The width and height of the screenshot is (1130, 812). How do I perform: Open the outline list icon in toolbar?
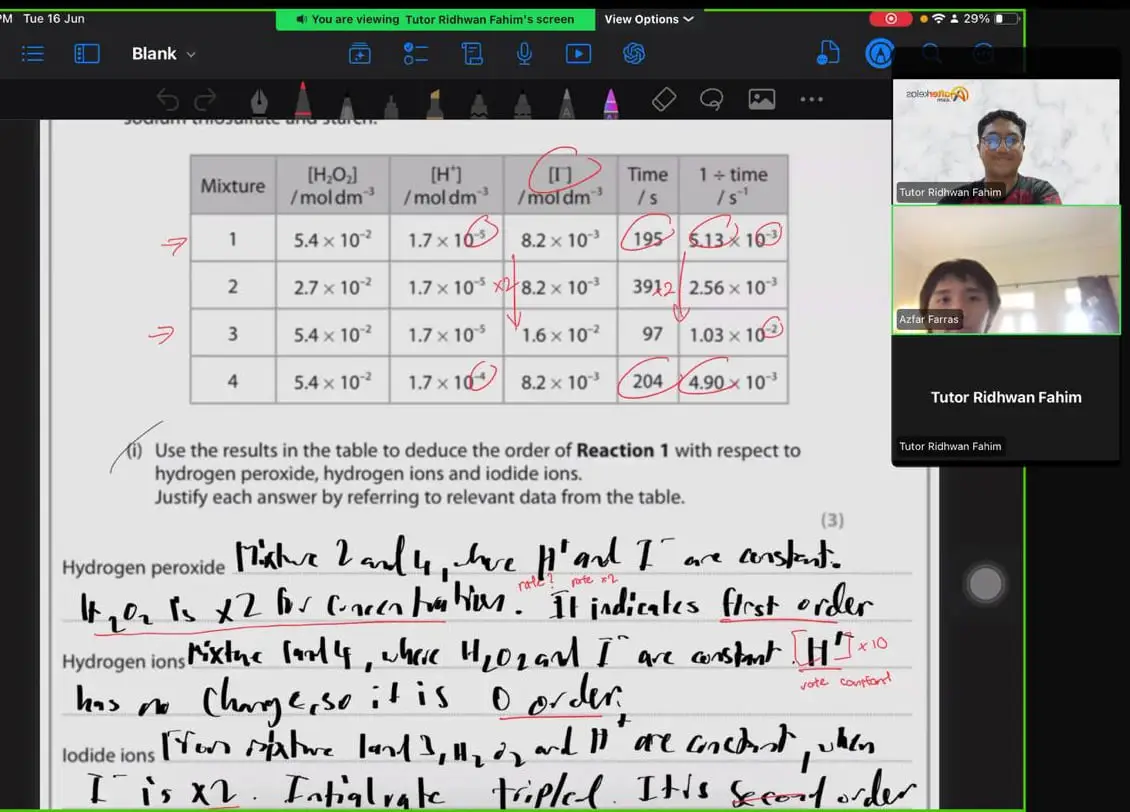pos(33,54)
